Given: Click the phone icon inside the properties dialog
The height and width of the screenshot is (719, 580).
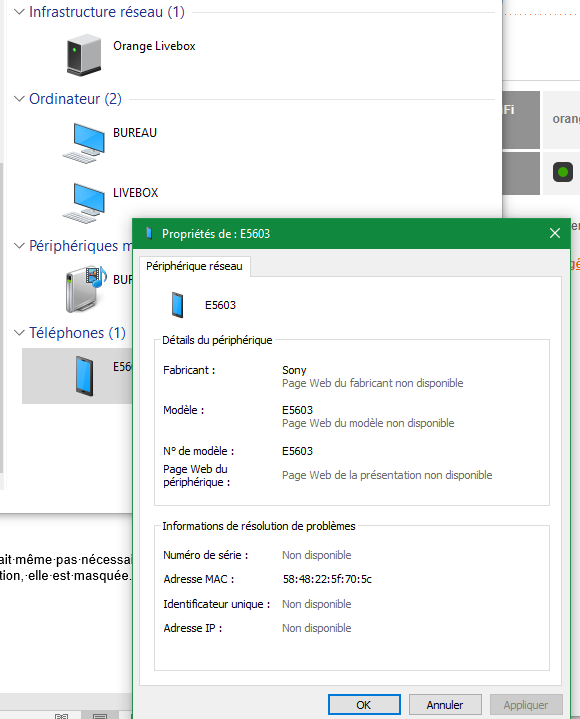Looking at the screenshot, I should [x=177, y=305].
